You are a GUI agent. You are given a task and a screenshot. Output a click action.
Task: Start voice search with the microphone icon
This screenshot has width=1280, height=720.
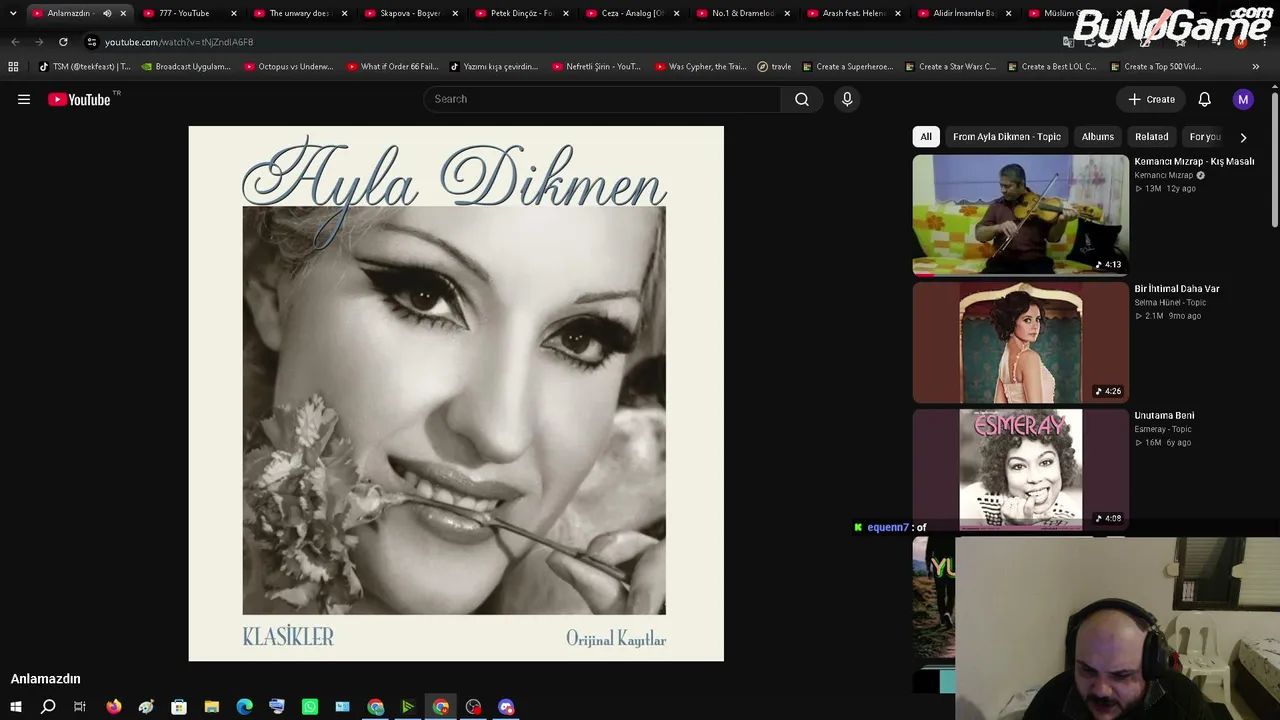pos(847,99)
